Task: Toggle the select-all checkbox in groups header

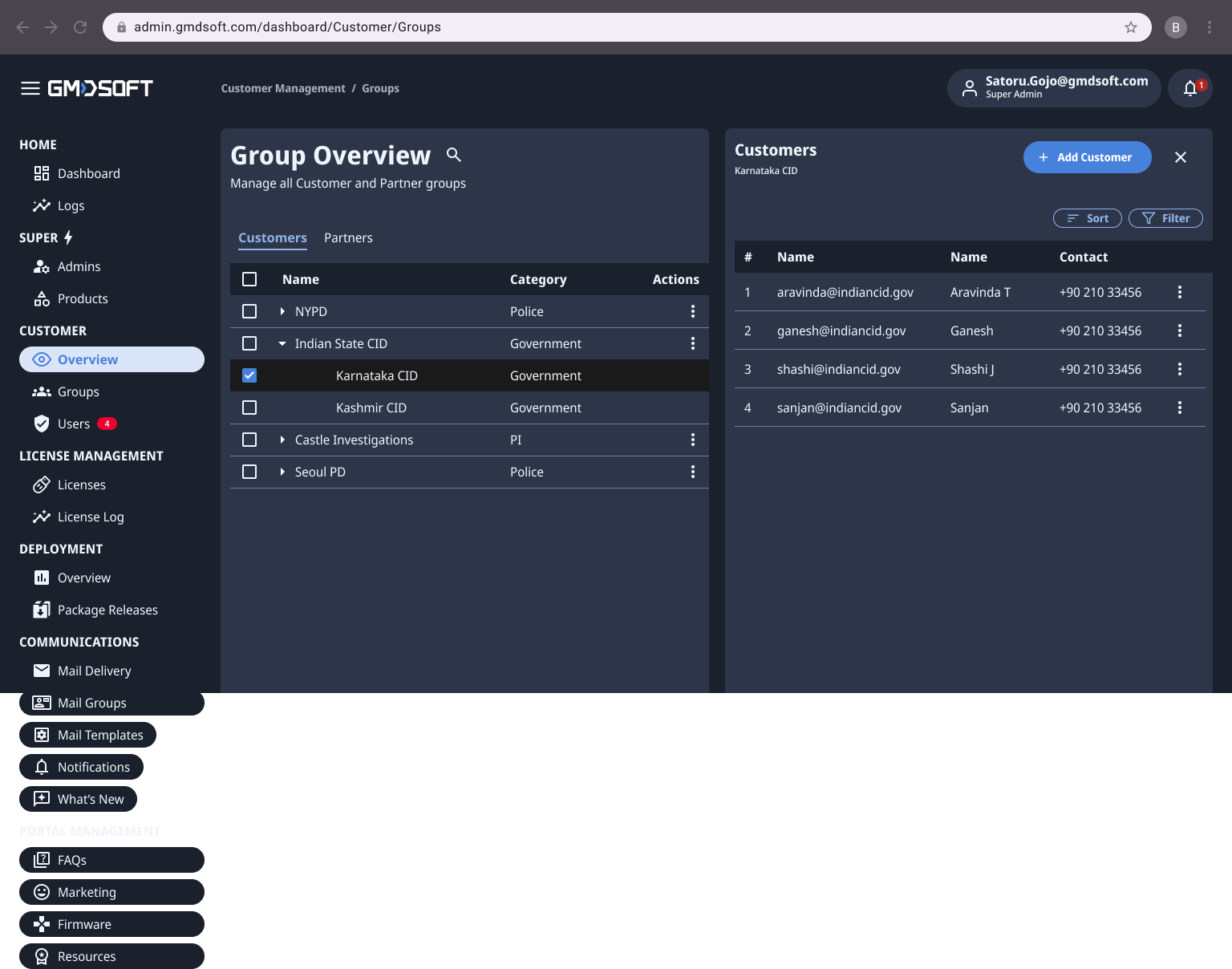Action: click(249, 279)
